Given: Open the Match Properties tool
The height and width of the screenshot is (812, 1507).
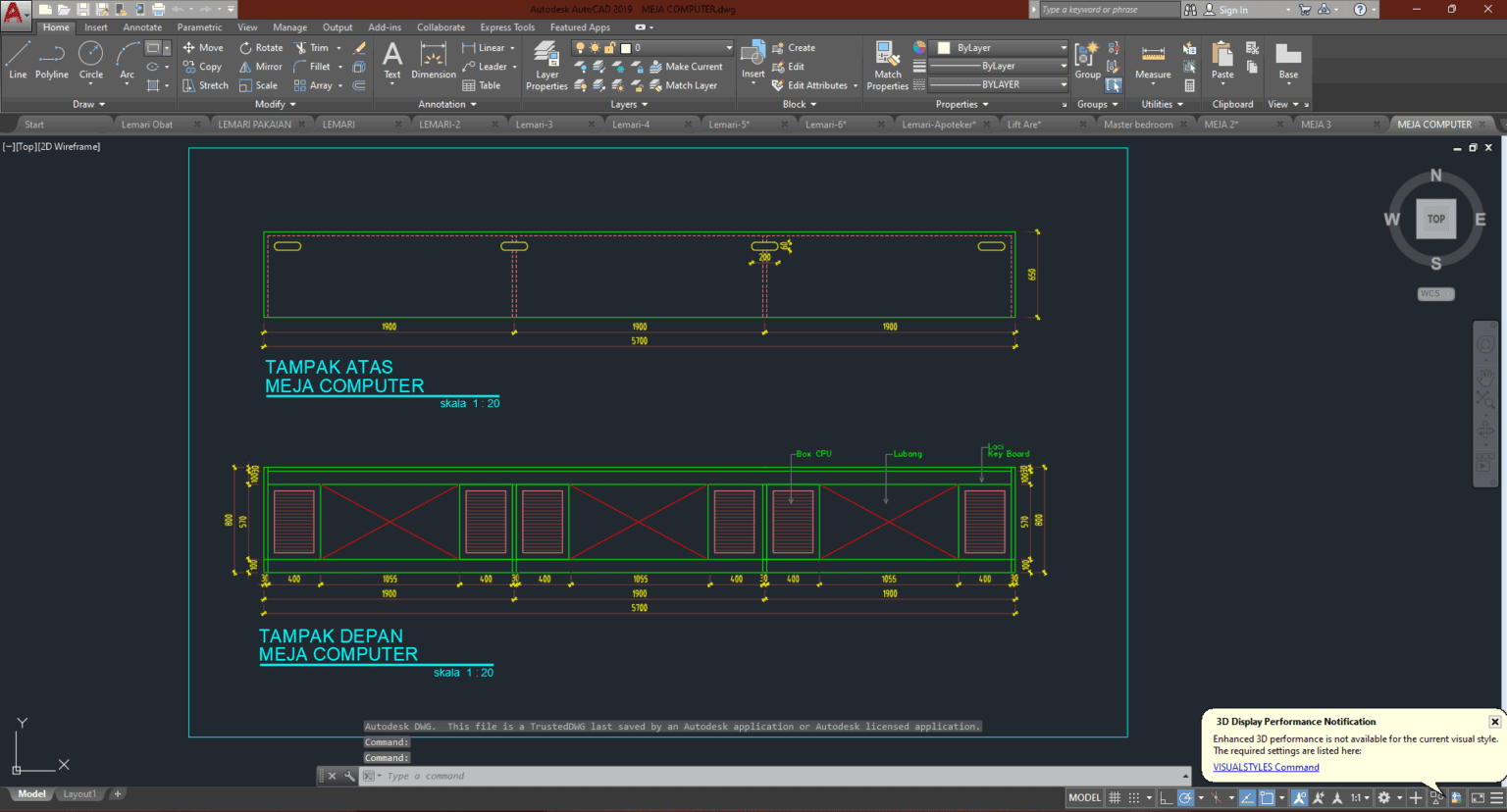Looking at the screenshot, I should 886,62.
